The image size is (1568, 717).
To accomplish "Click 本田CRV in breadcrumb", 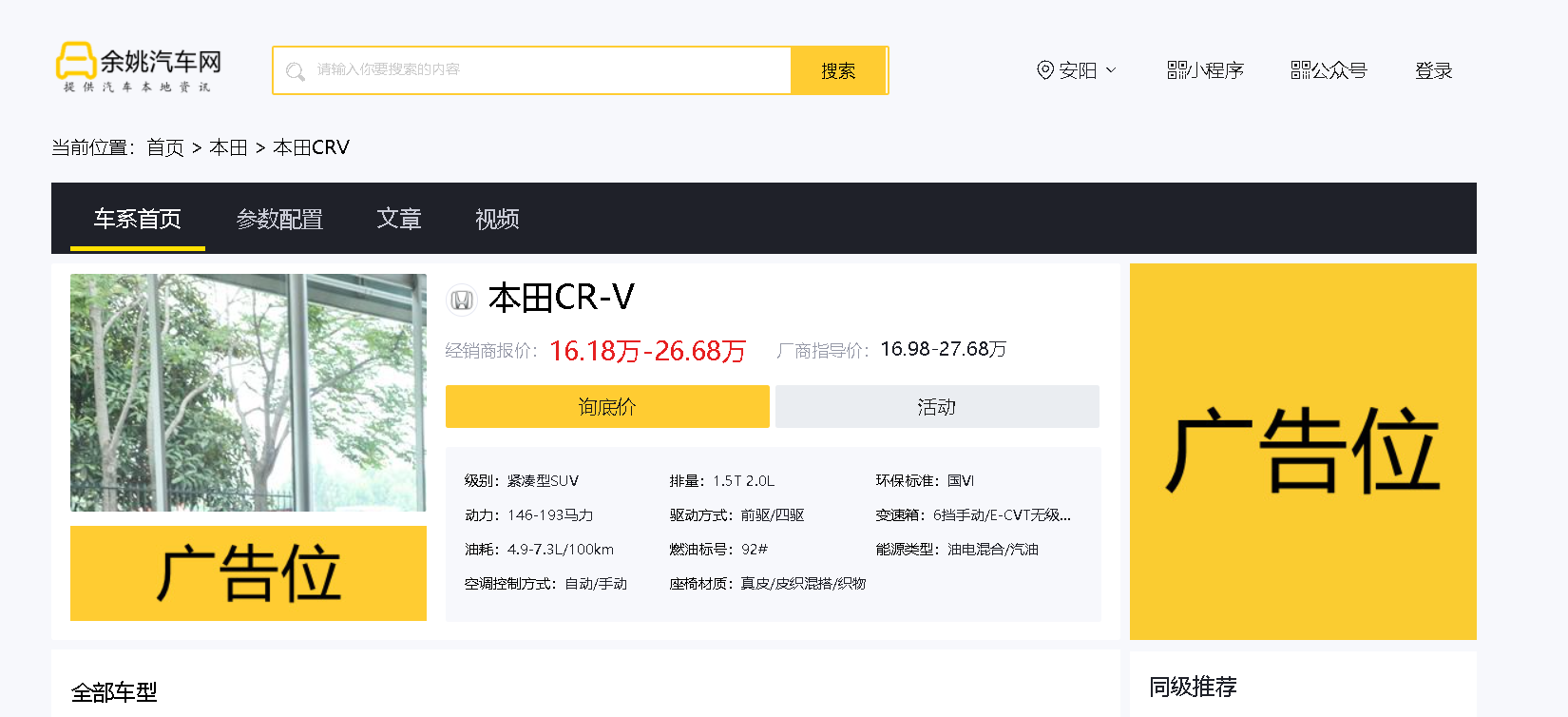I will pyautogui.click(x=311, y=147).
